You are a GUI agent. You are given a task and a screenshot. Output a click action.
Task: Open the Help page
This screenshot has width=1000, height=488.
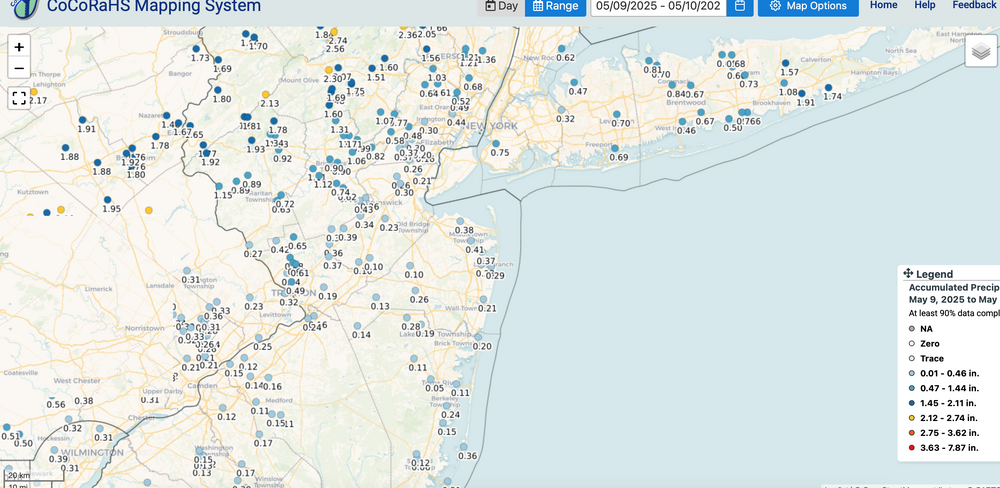tap(925, 5)
